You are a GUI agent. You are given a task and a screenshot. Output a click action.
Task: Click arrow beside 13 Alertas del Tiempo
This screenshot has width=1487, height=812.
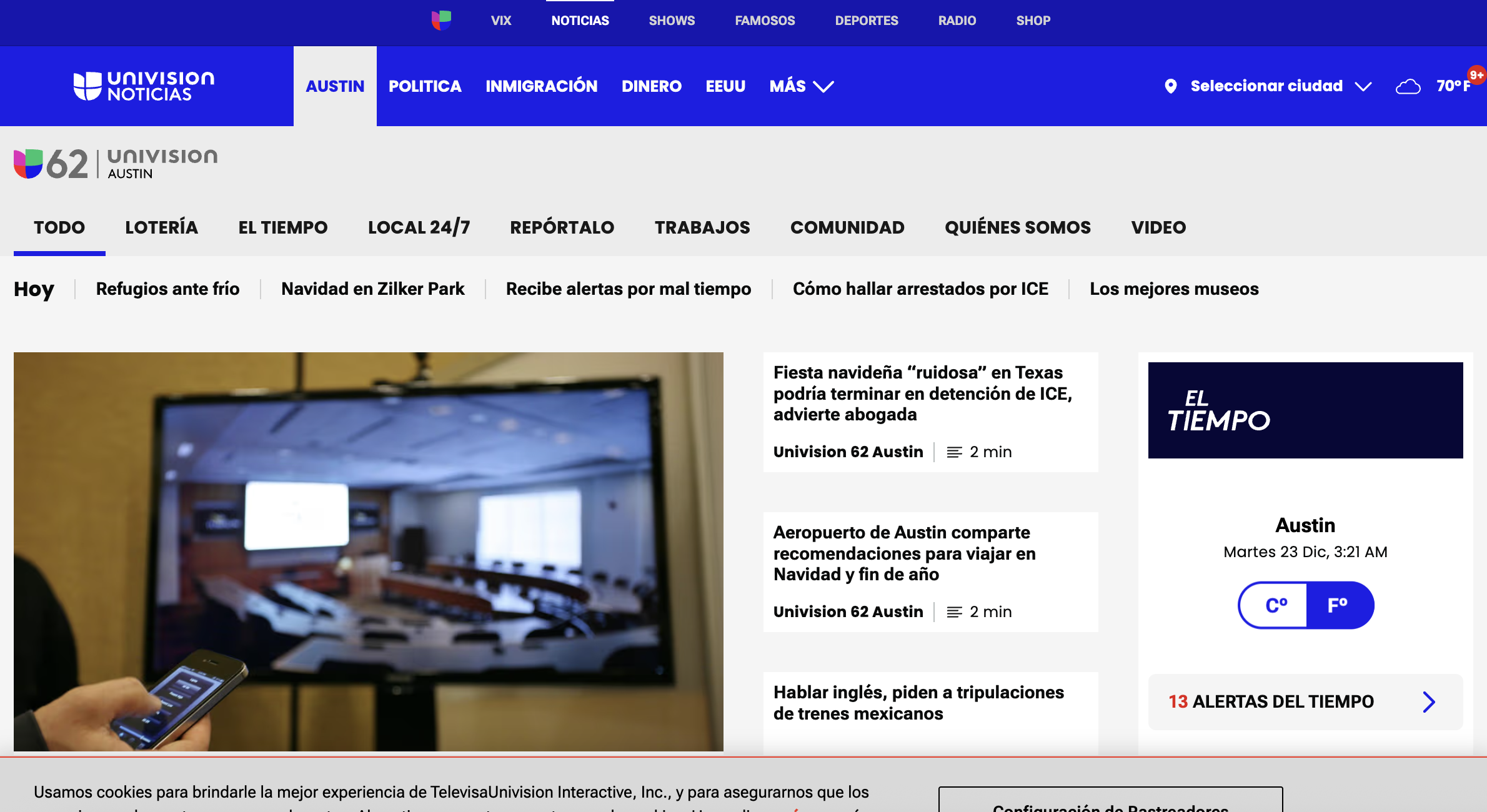(x=1429, y=702)
